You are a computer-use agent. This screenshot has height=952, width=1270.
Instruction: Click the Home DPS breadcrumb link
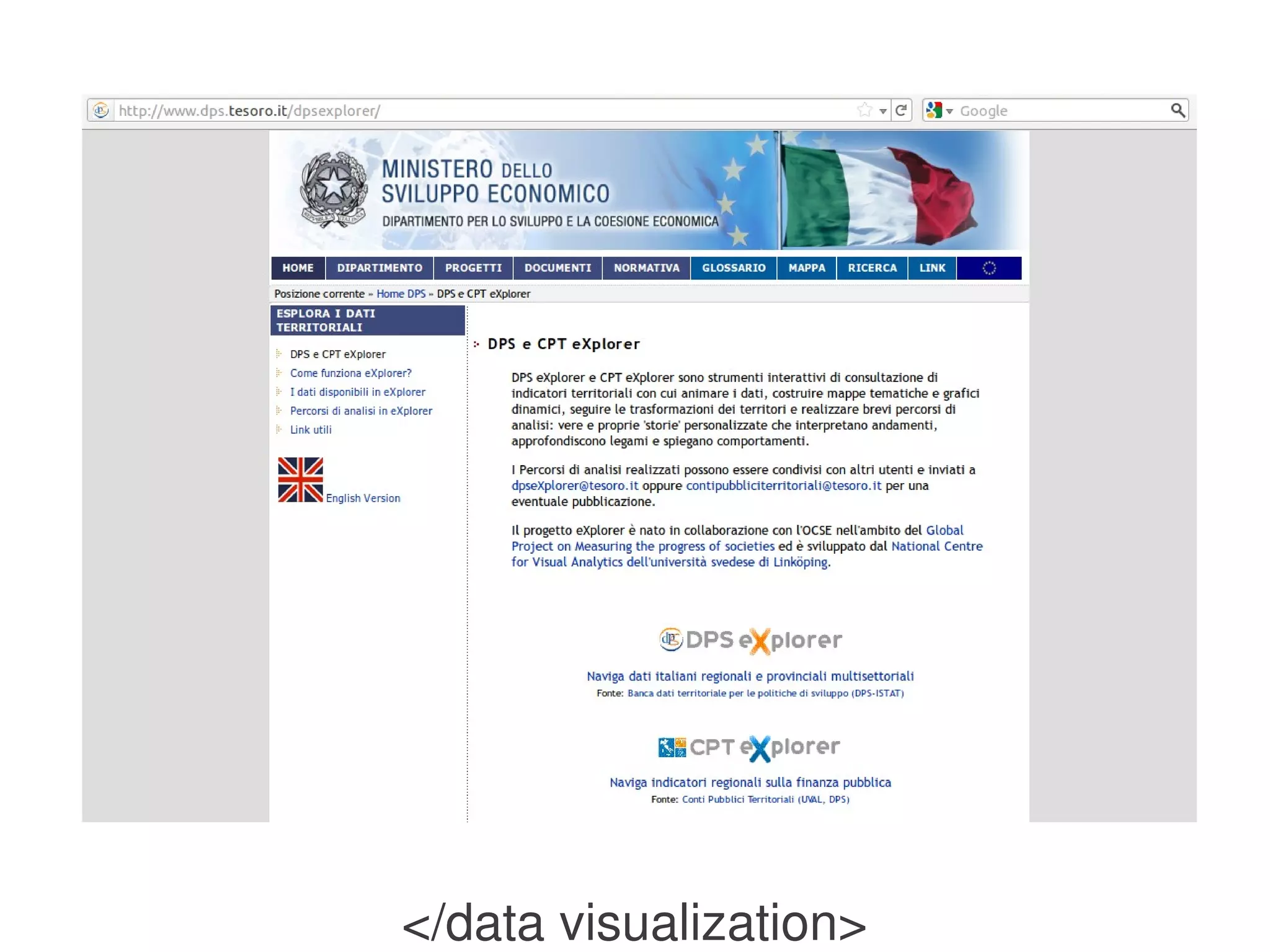401,294
